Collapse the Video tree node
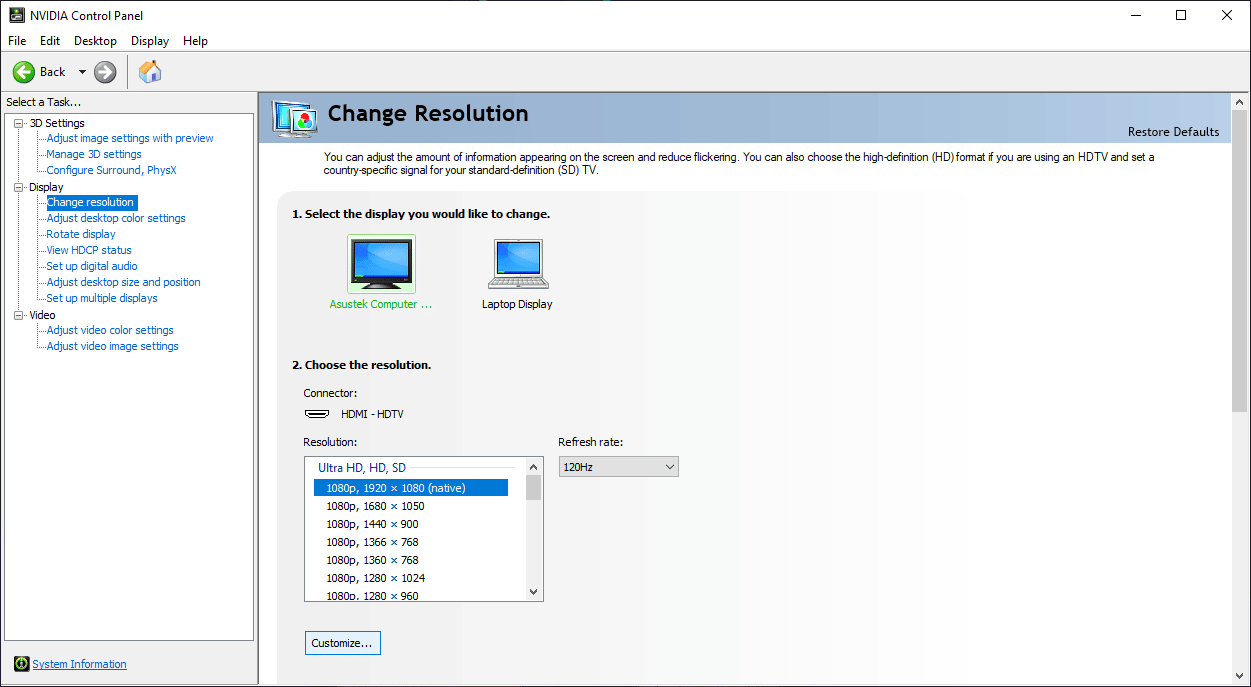The width and height of the screenshot is (1251, 687). tap(18, 315)
